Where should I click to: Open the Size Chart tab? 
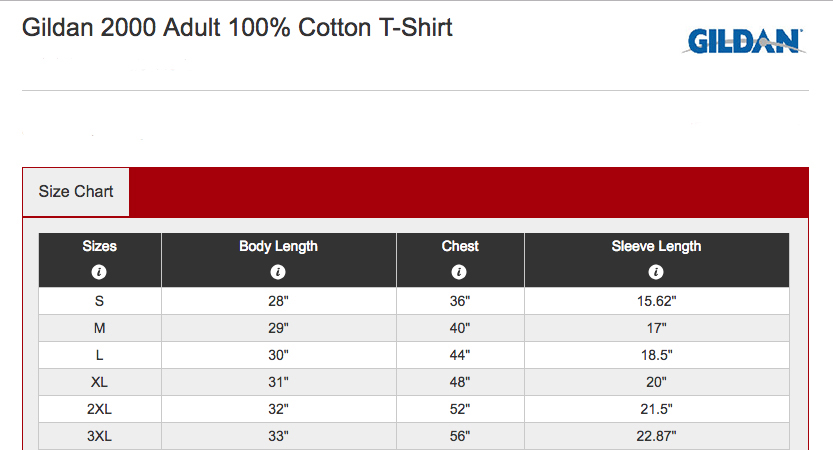(76, 192)
